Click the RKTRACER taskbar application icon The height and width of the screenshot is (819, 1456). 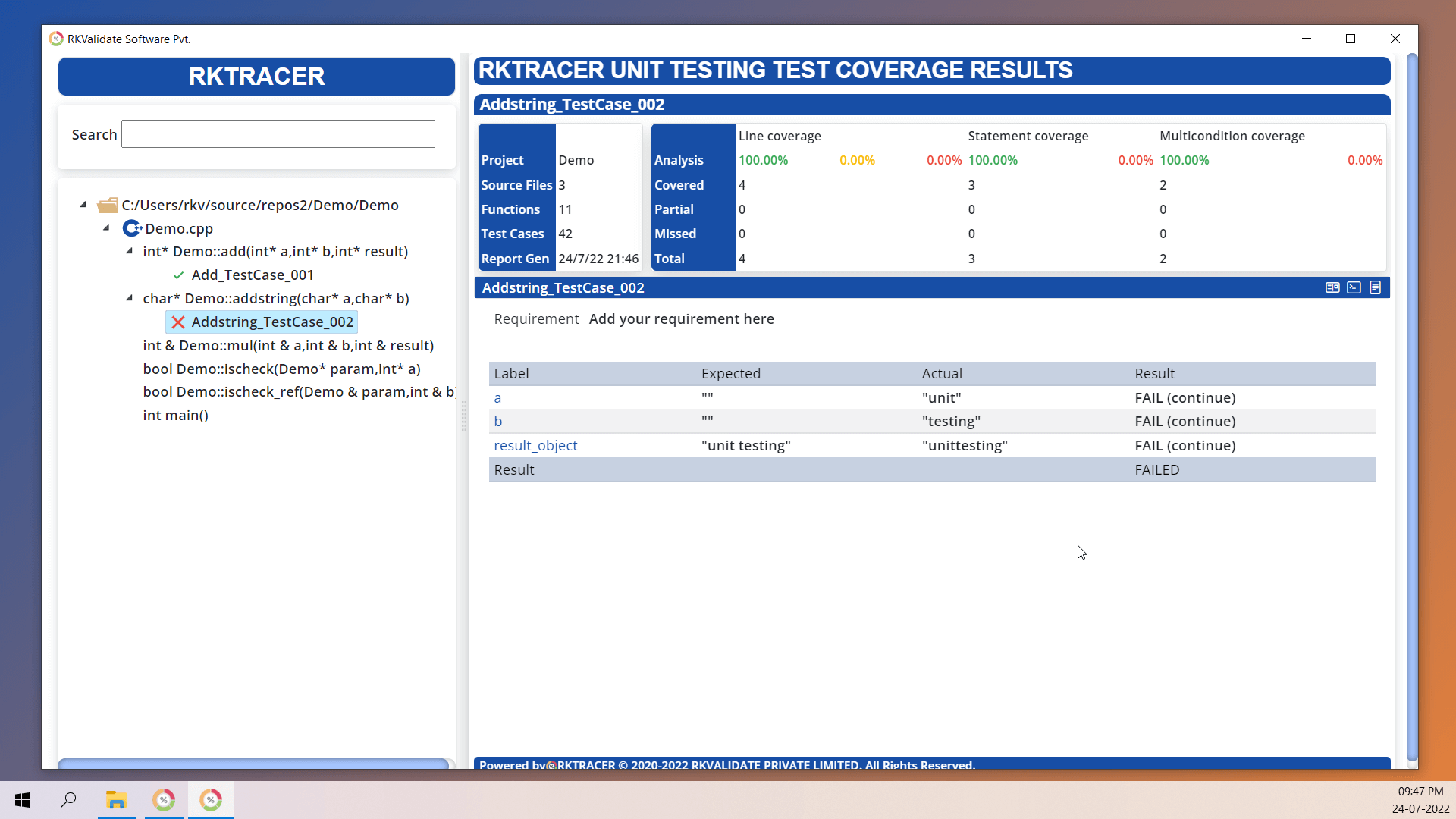[211, 799]
